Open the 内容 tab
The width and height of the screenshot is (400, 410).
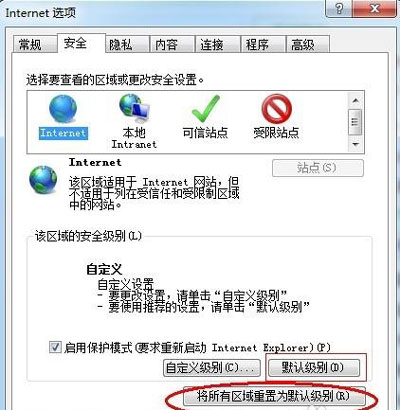(166, 44)
